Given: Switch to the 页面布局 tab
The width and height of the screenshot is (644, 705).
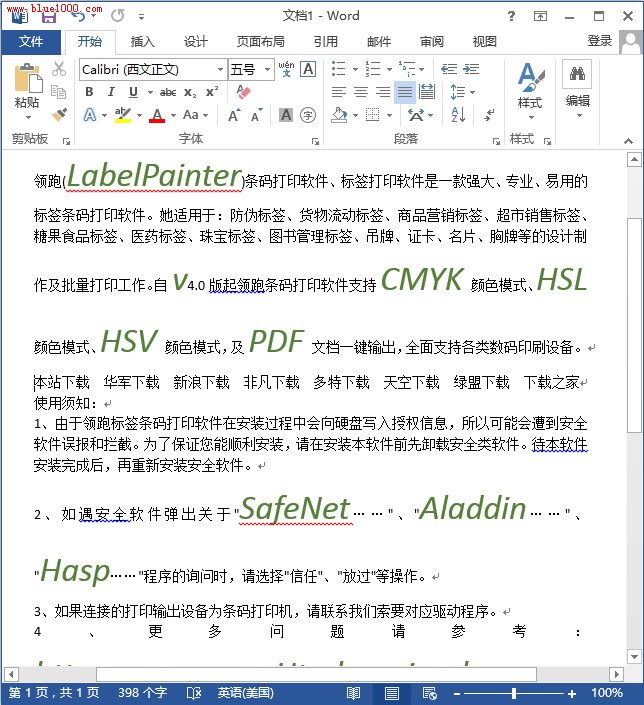Looking at the screenshot, I should [260, 42].
